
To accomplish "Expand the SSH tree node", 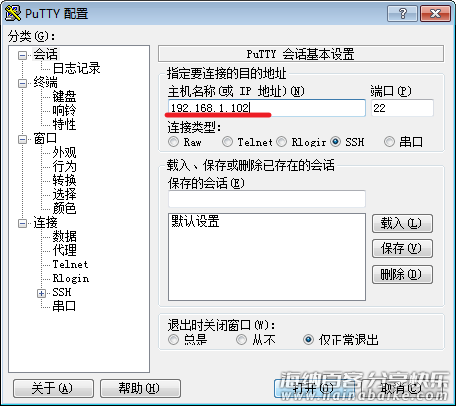I will click(41, 293).
